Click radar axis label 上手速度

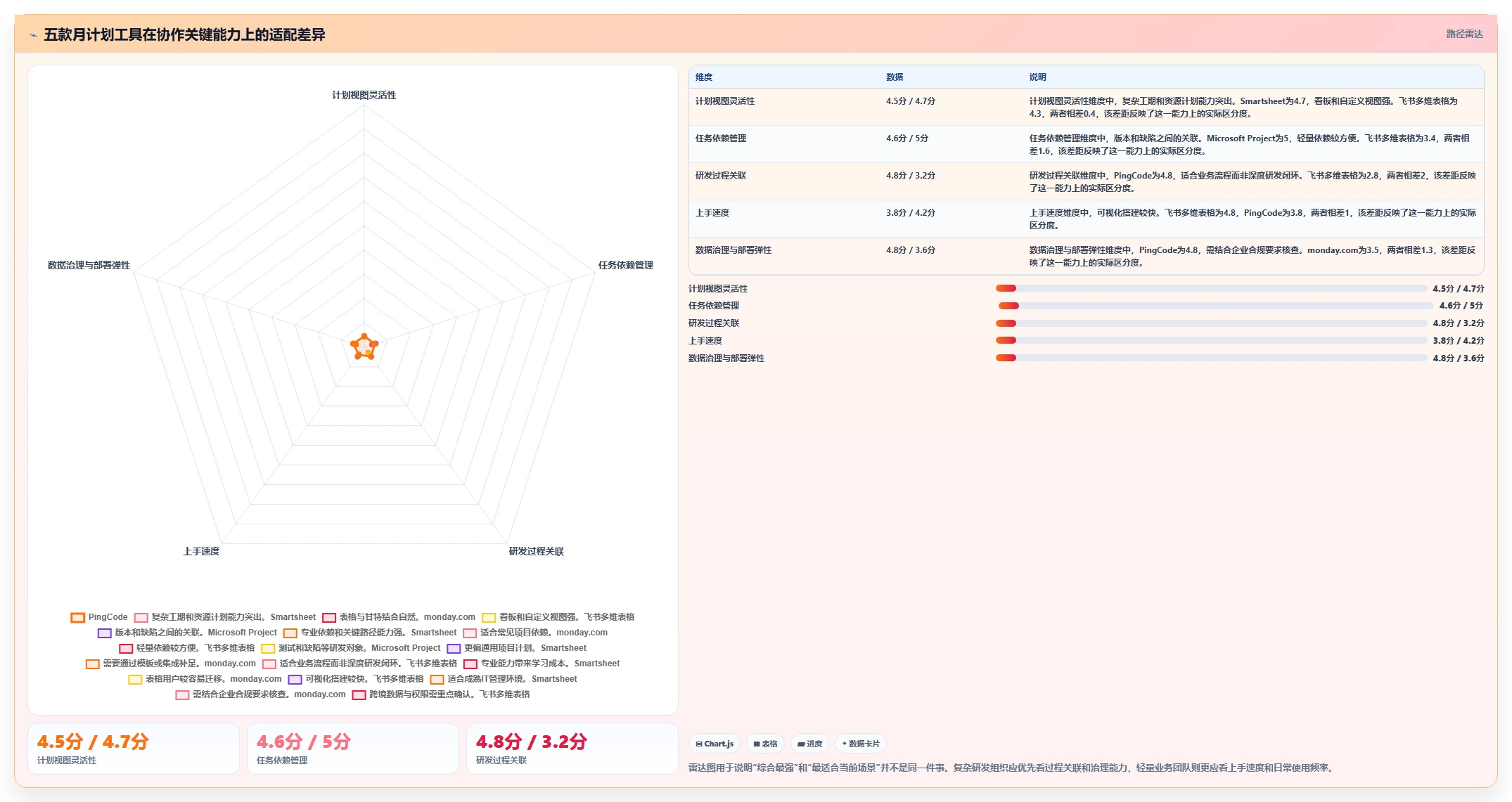[x=202, y=551]
